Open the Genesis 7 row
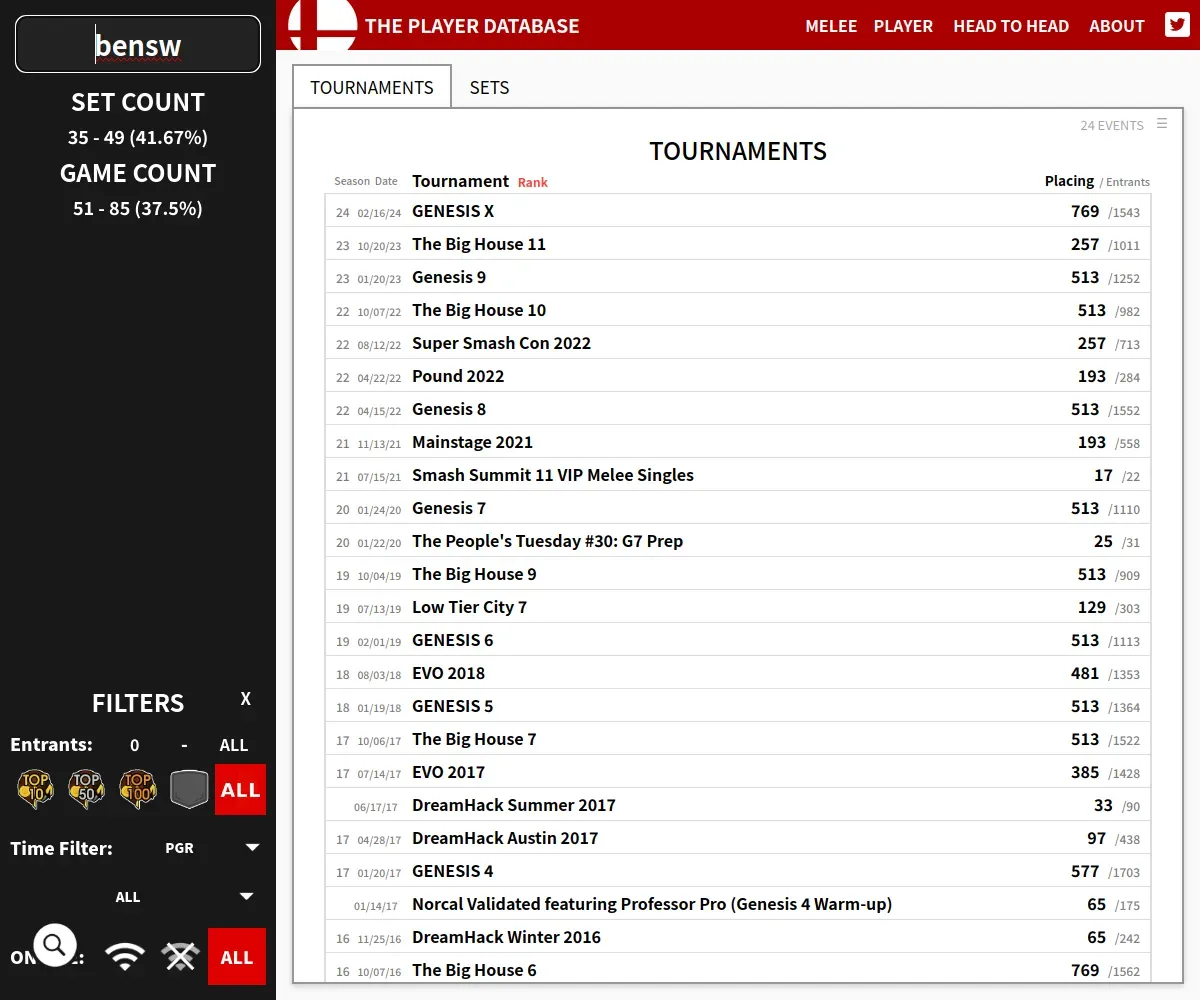1200x1000 pixels. click(x=738, y=508)
